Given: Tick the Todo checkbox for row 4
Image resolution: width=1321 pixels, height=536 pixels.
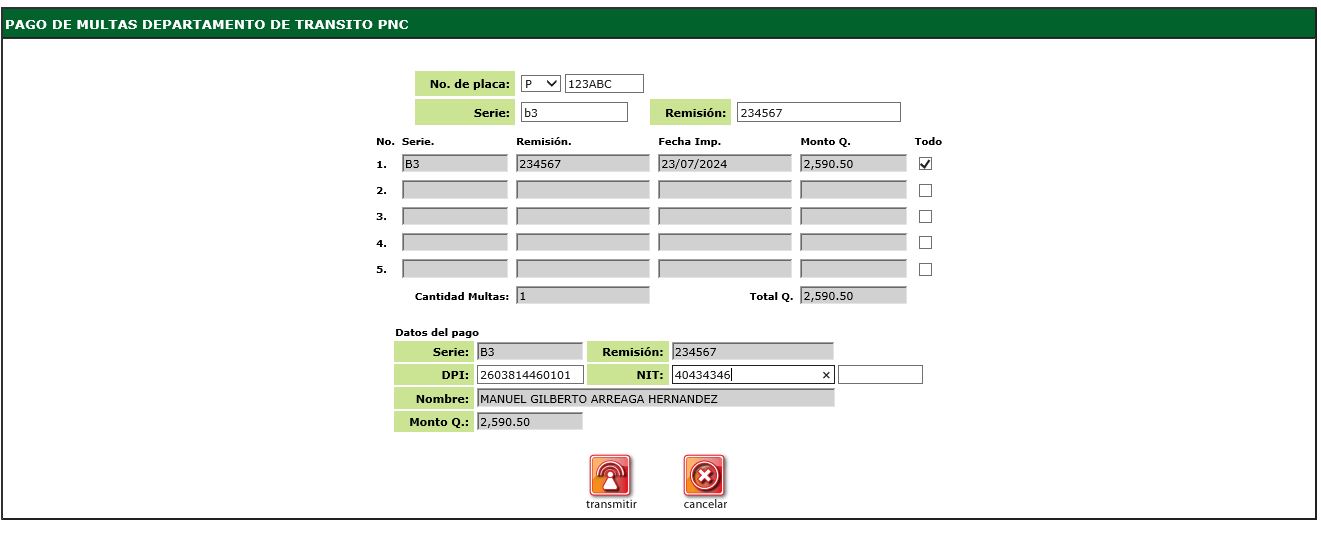Looking at the screenshot, I should (x=925, y=243).
